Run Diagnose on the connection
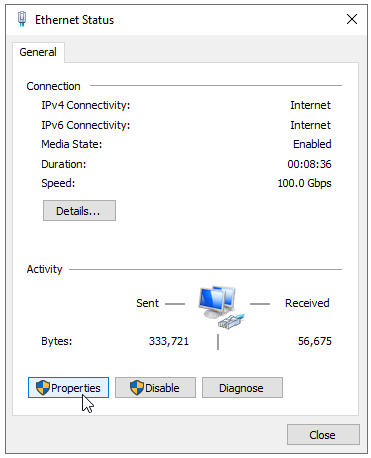The image size is (371, 458). click(x=242, y=388)
